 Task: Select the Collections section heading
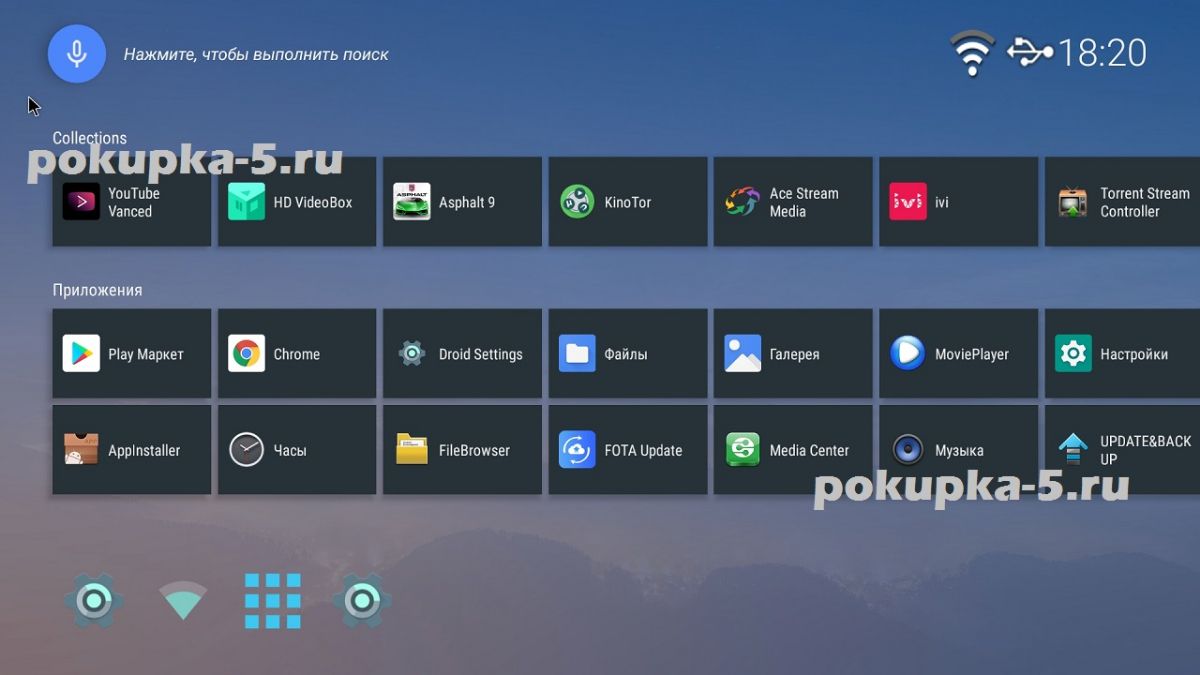90,138
